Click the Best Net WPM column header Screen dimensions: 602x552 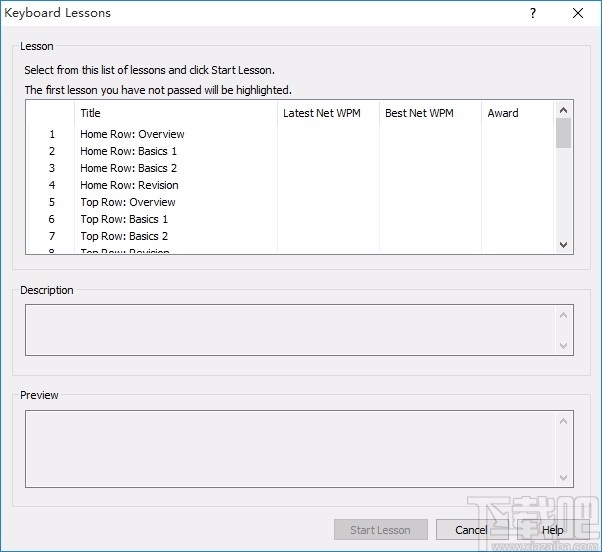coord(430,113)
